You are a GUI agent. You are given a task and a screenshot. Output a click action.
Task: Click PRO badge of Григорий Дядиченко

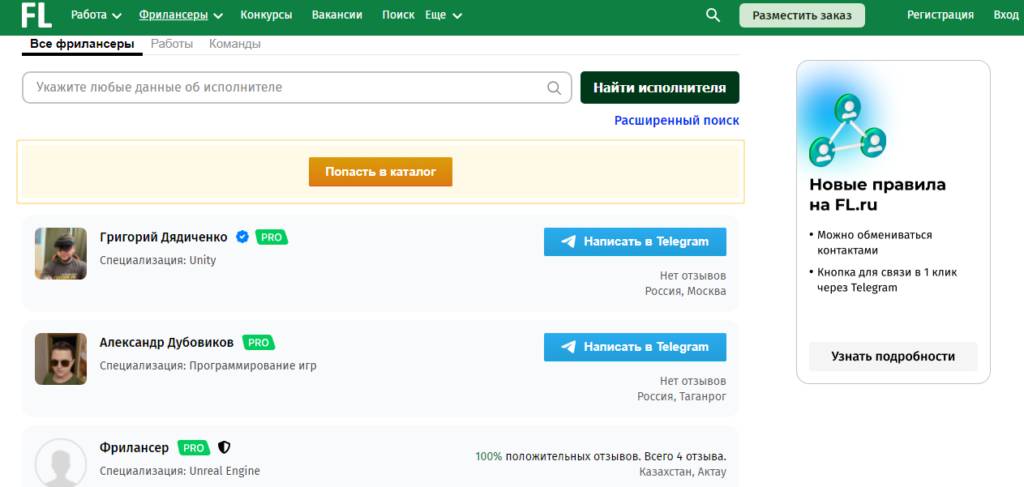pyautogui.click(x=272, y=237)
